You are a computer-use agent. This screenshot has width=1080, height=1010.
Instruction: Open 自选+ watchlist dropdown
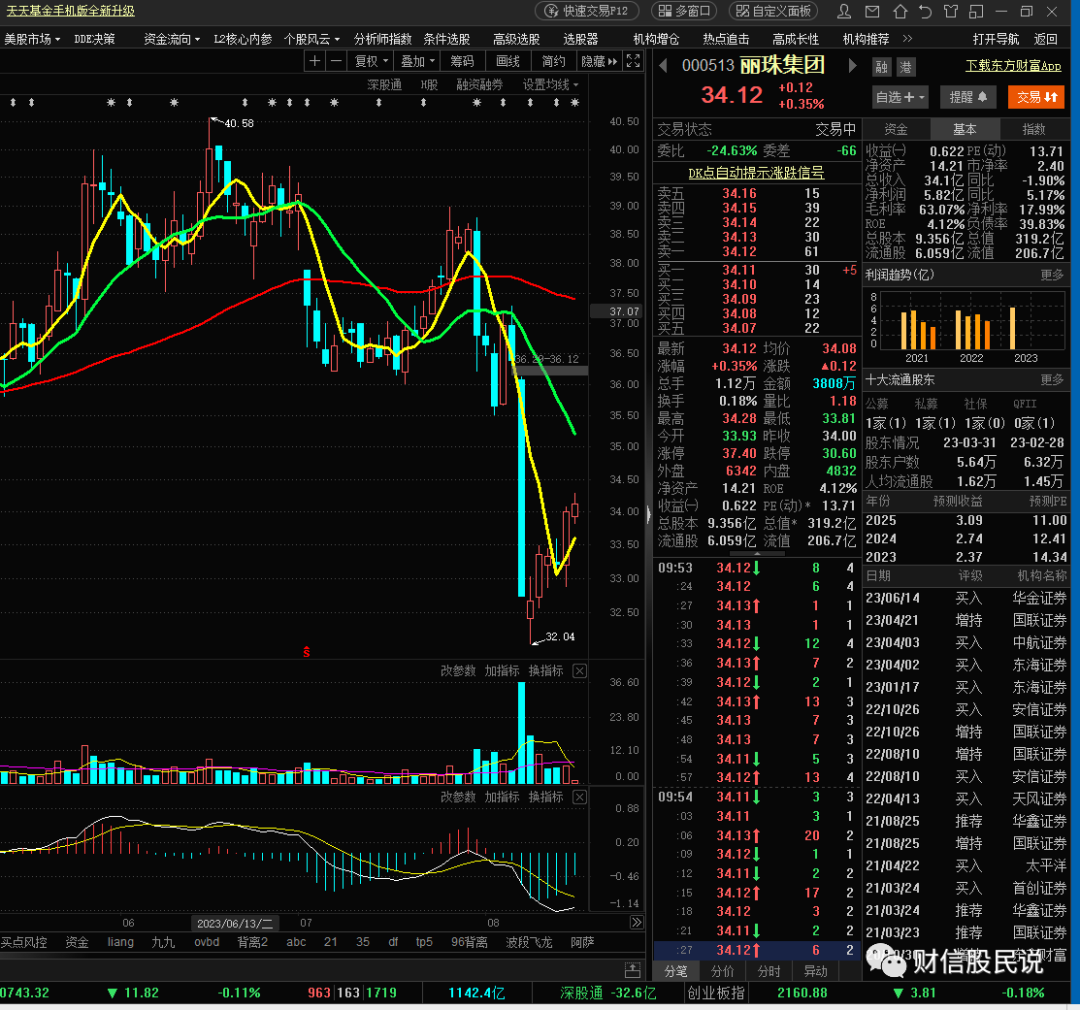[x=900, y=97]
